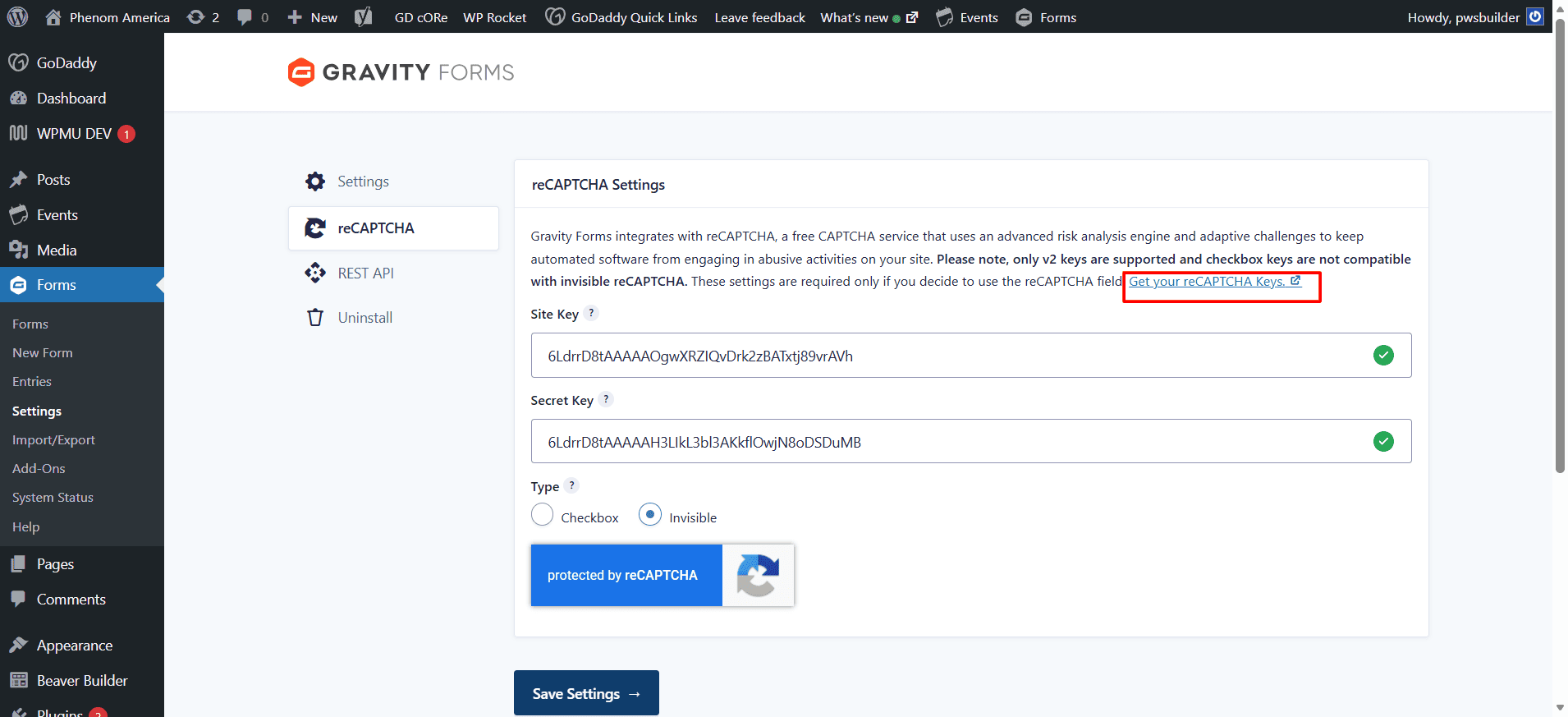
Task: Click the Secret Key help tooltip icon
Action: pos(606,399)
